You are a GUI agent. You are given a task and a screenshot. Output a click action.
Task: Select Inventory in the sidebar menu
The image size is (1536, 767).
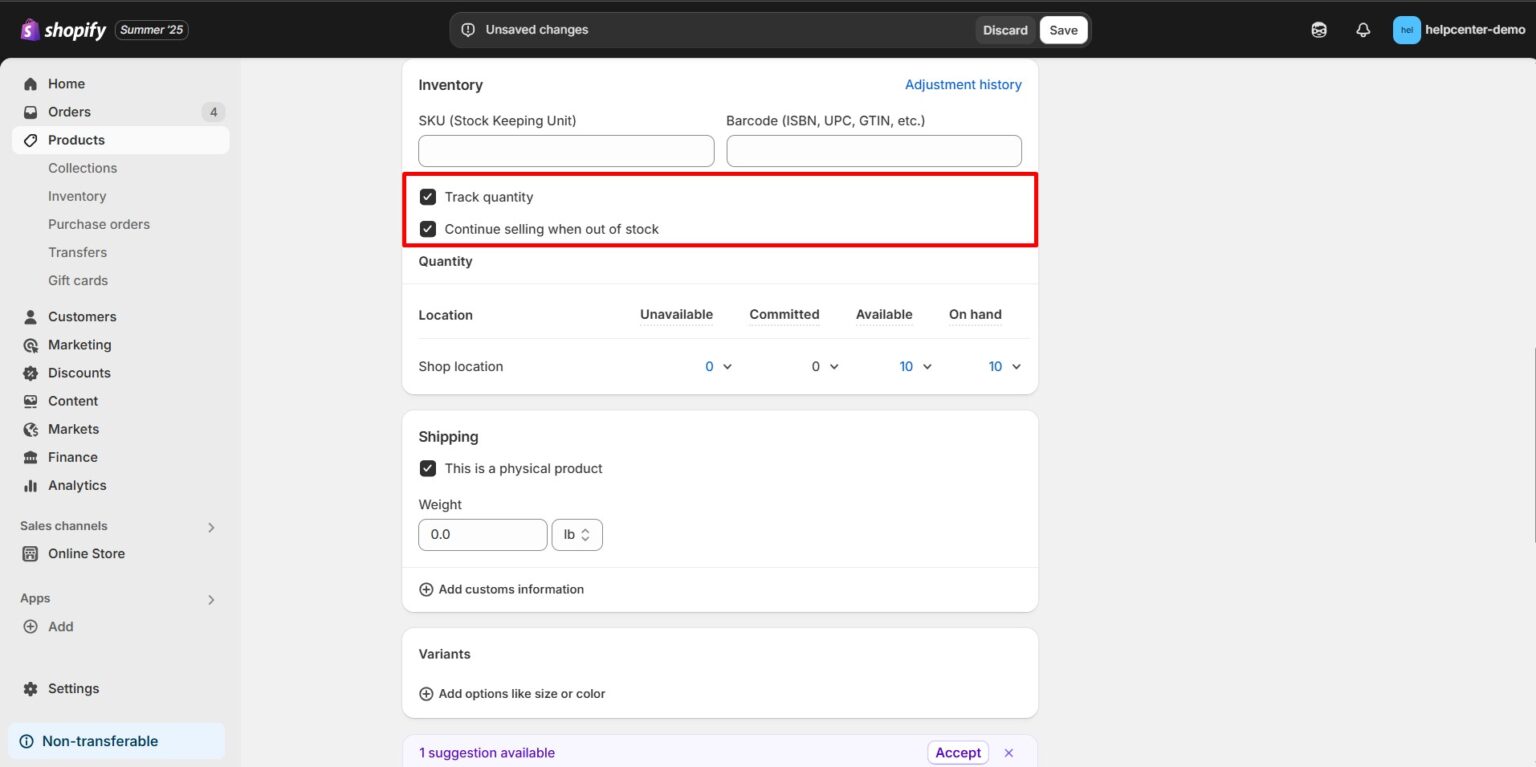click(77, 196)
